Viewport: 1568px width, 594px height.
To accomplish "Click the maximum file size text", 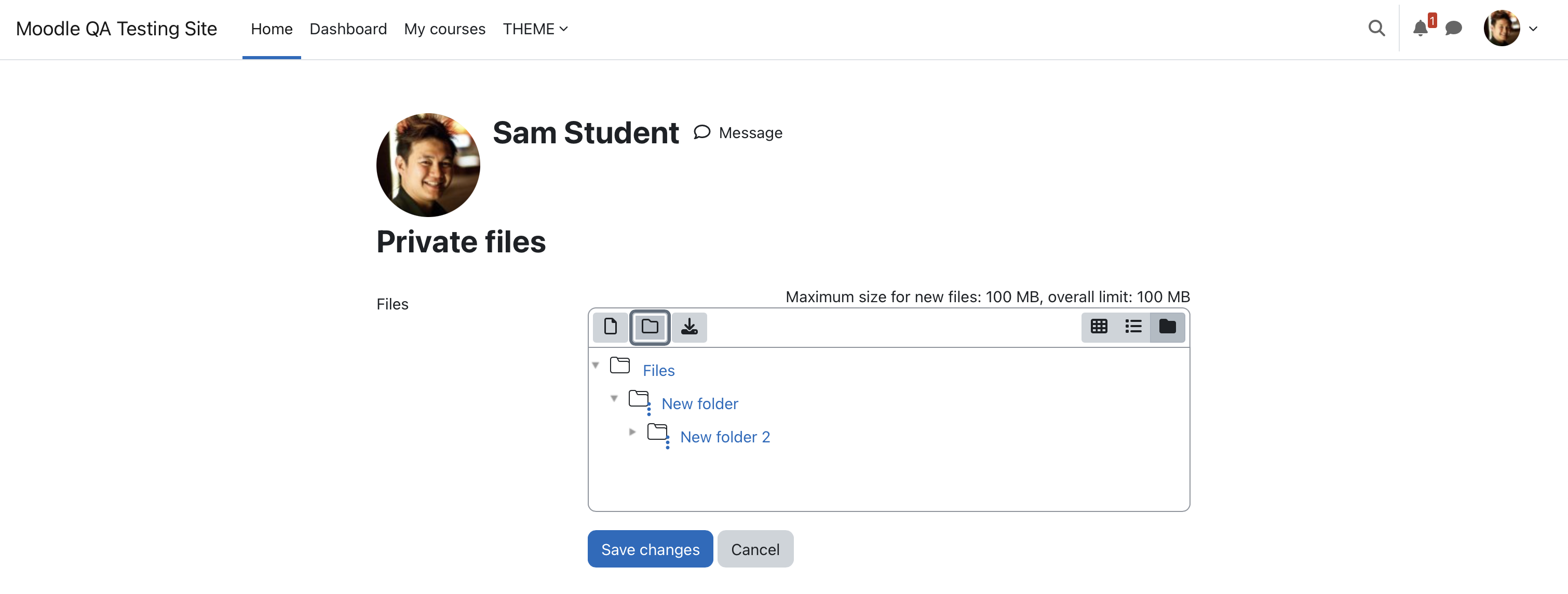I will tap(988, 297).
